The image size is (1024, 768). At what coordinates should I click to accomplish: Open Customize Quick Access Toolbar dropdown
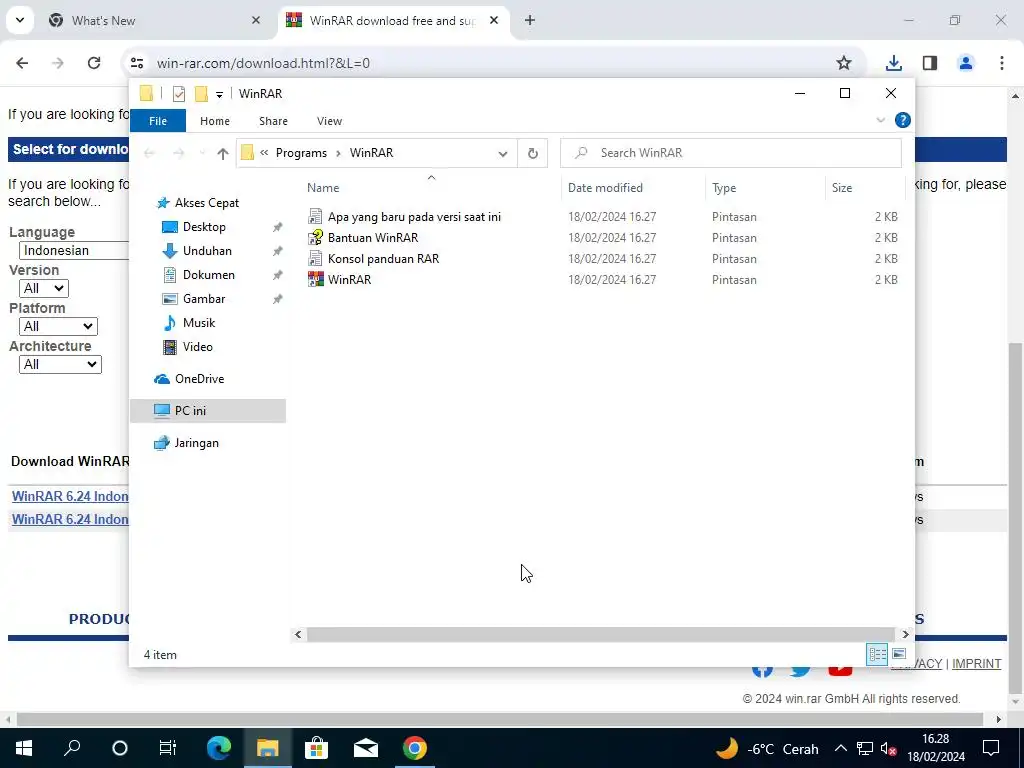click(219, 95)
